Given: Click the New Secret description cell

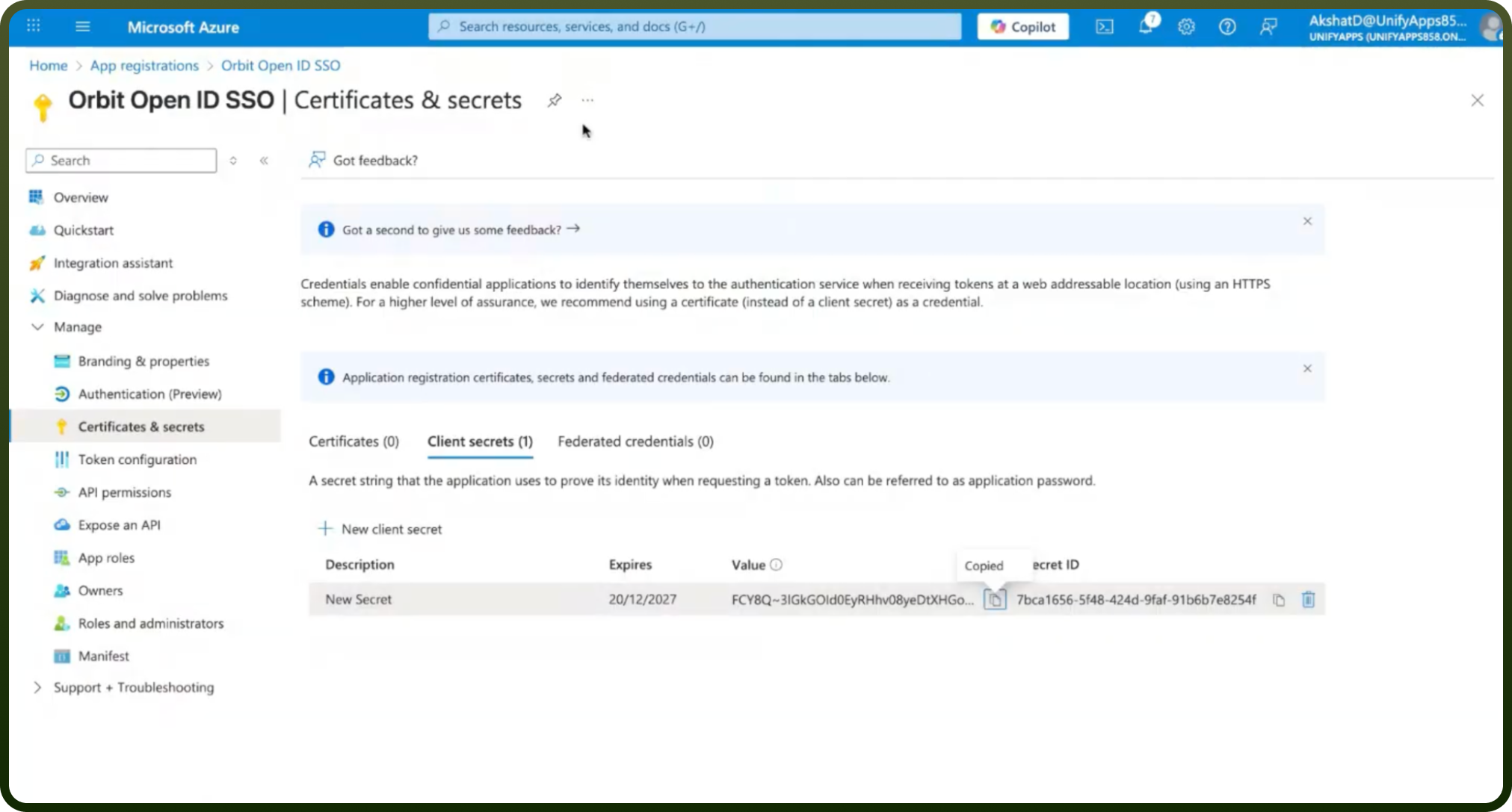Looking at the screenshot, I should [358, 599].
